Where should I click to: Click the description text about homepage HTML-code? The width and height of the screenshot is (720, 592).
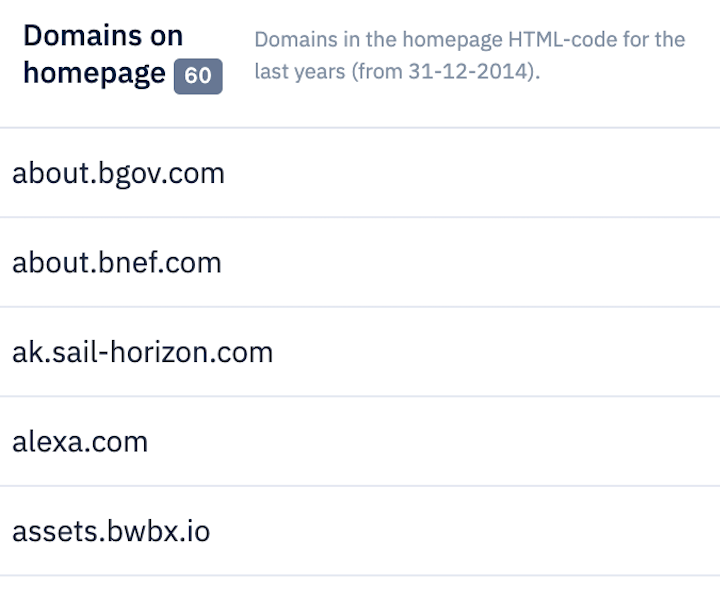(x=469, y=56)
